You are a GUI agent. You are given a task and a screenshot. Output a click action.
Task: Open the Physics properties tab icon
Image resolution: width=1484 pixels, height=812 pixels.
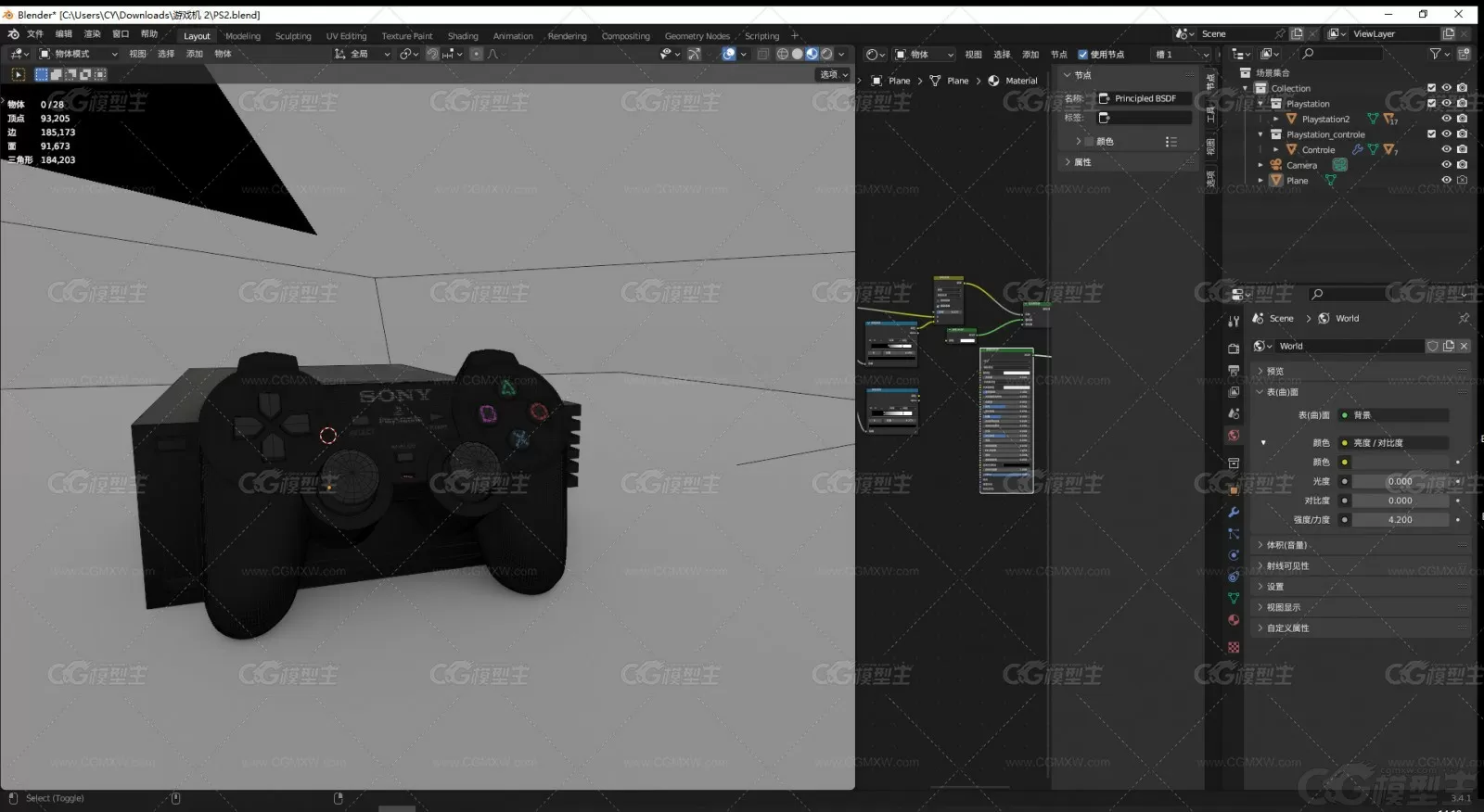coord(1234,555)
